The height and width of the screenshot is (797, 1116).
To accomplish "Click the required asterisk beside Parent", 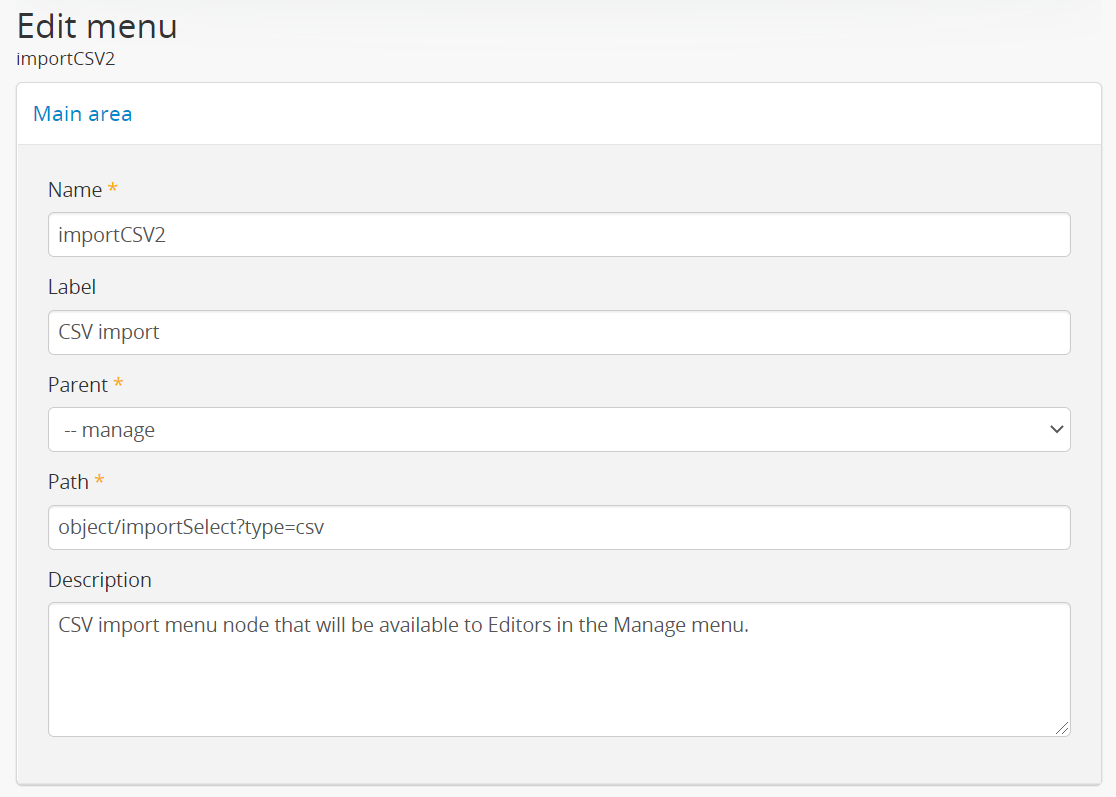I will pyautogui.click(x=119, y=385).
